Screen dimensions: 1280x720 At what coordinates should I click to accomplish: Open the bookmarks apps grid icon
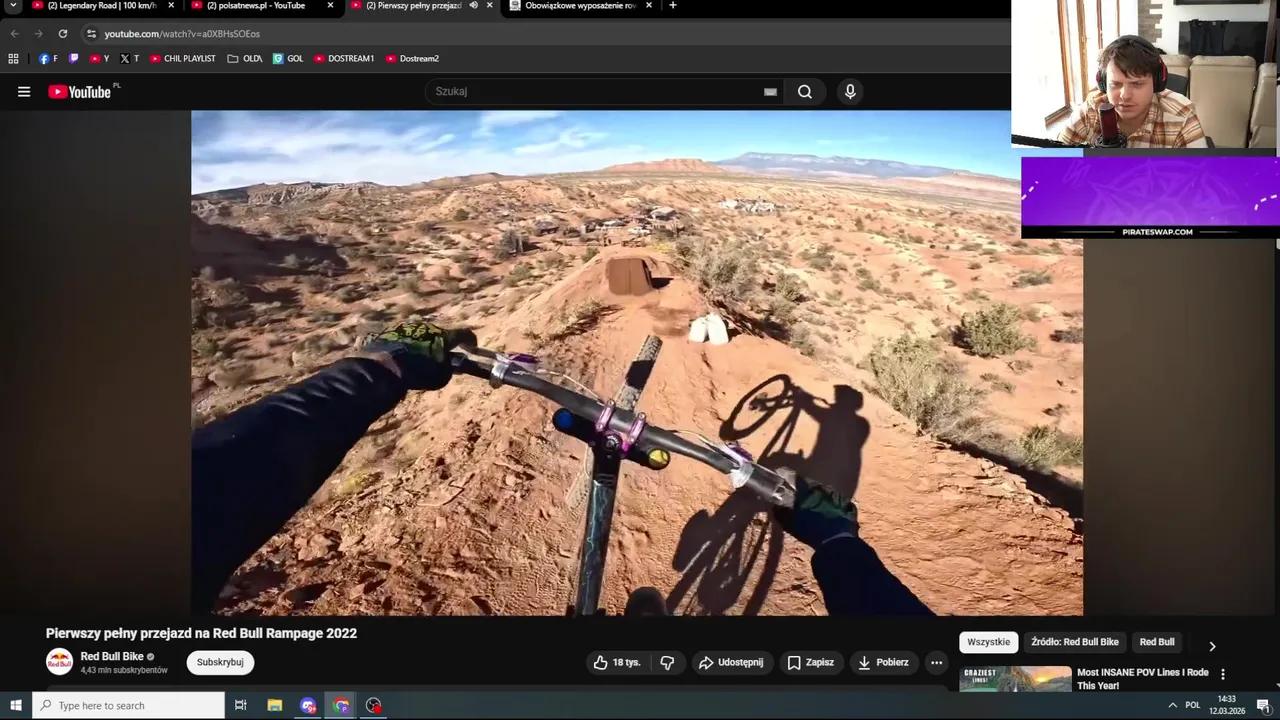pyautogui.click(x=13, y=59)
